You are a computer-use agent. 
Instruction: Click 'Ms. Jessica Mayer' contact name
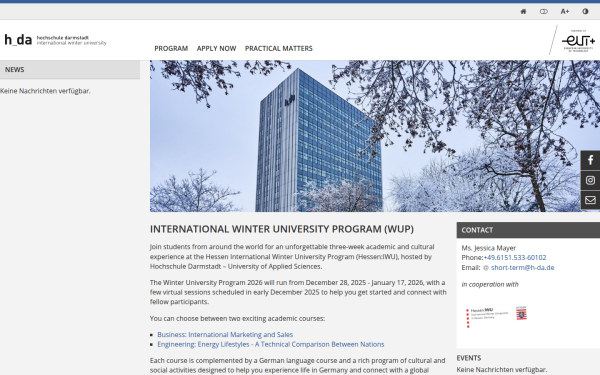click(x=489, y=248)
